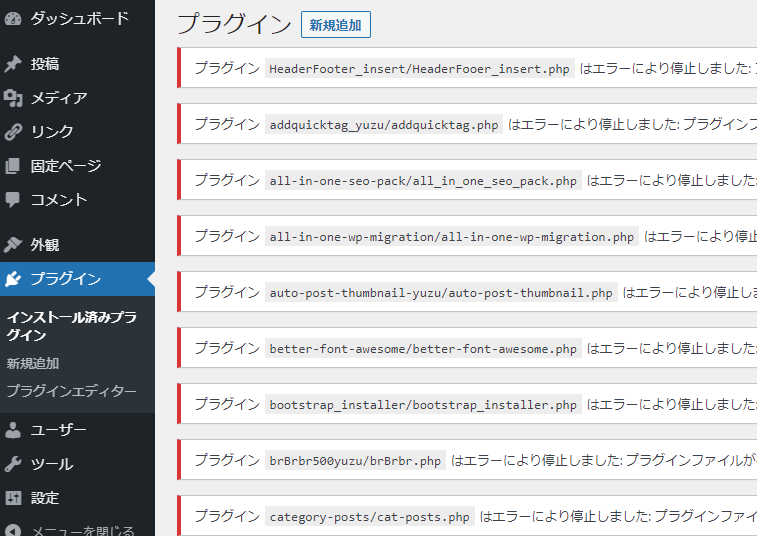Click brBrbr500yuzu/brBrbr.php path text

(355, 461)
